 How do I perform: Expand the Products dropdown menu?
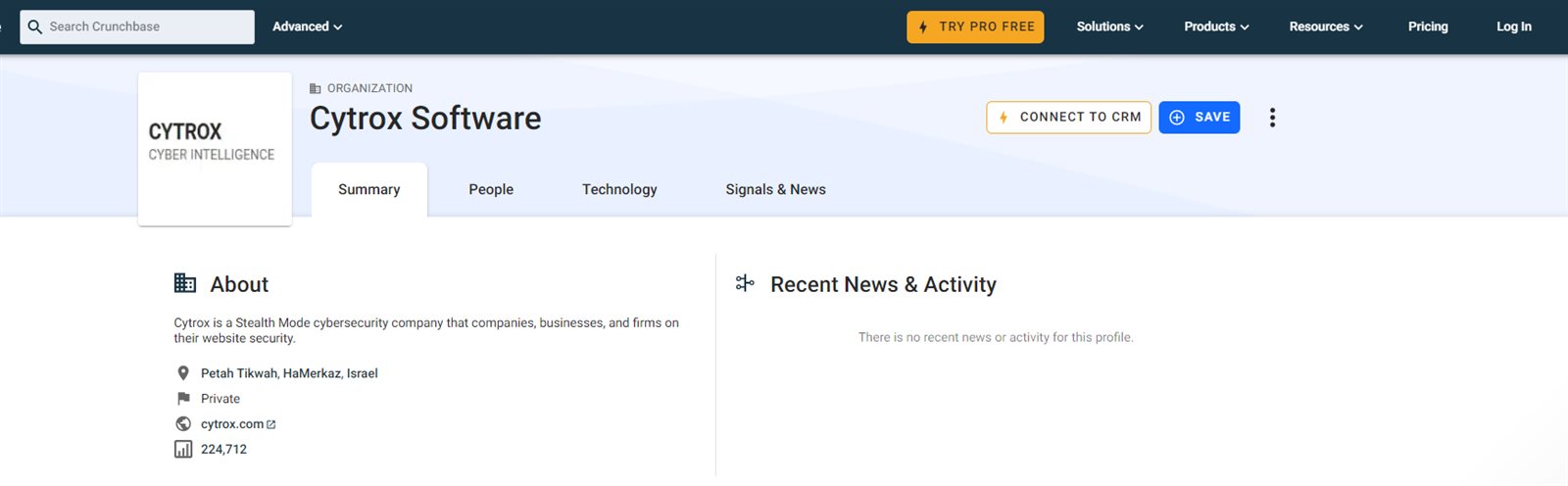pyautogui.click(x=1216, y=26)
